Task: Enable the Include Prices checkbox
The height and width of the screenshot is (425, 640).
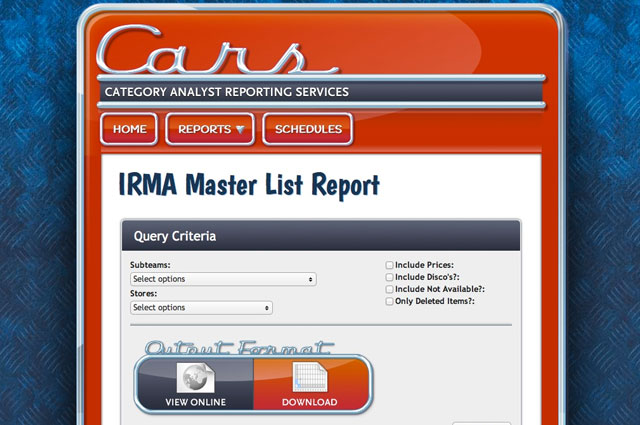Action: [x=390, y=265]
